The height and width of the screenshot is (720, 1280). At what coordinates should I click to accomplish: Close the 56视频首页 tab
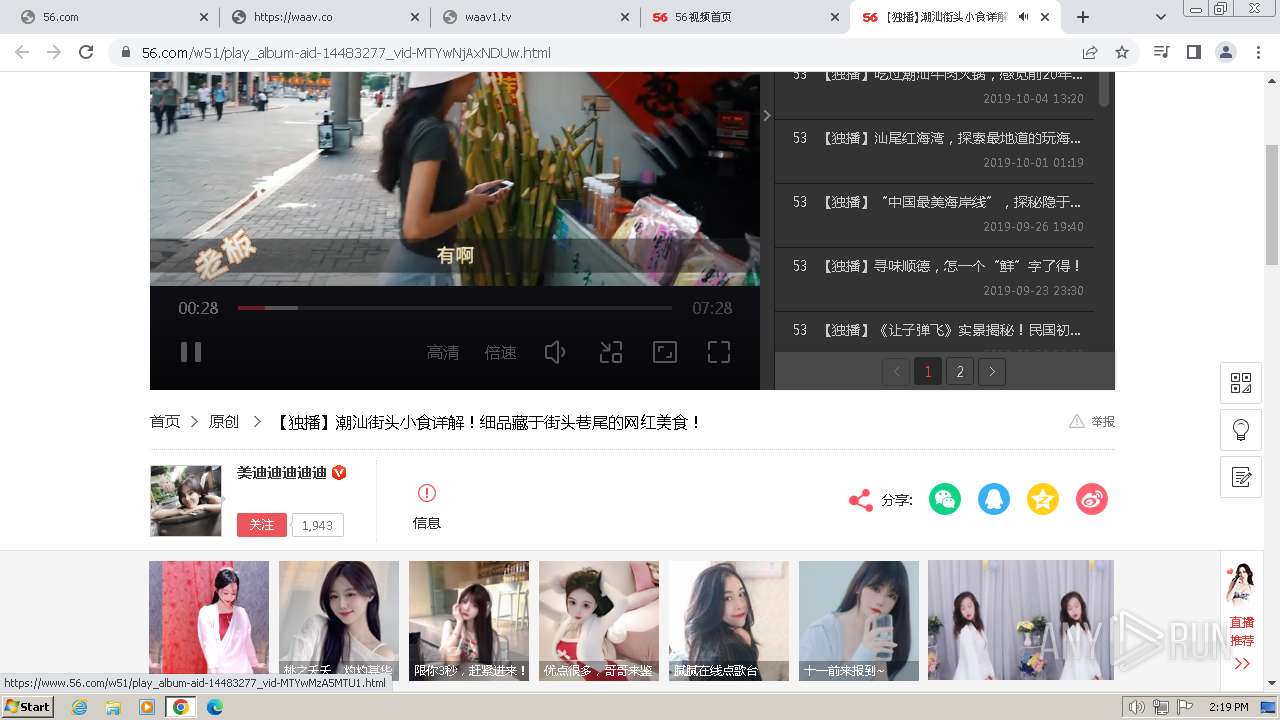point(835,17)
